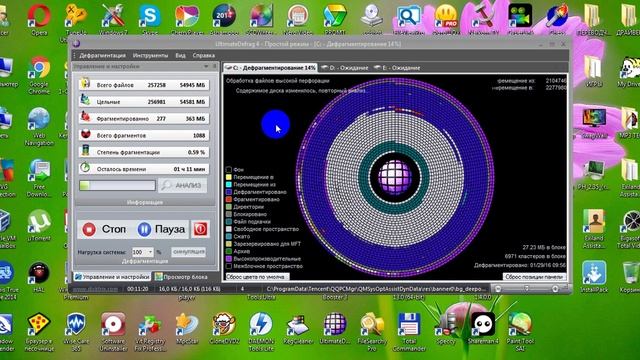The height and width of the screenshot is (360, 640).
Task: Click the zoom slider in status bar
Action: 527,289
